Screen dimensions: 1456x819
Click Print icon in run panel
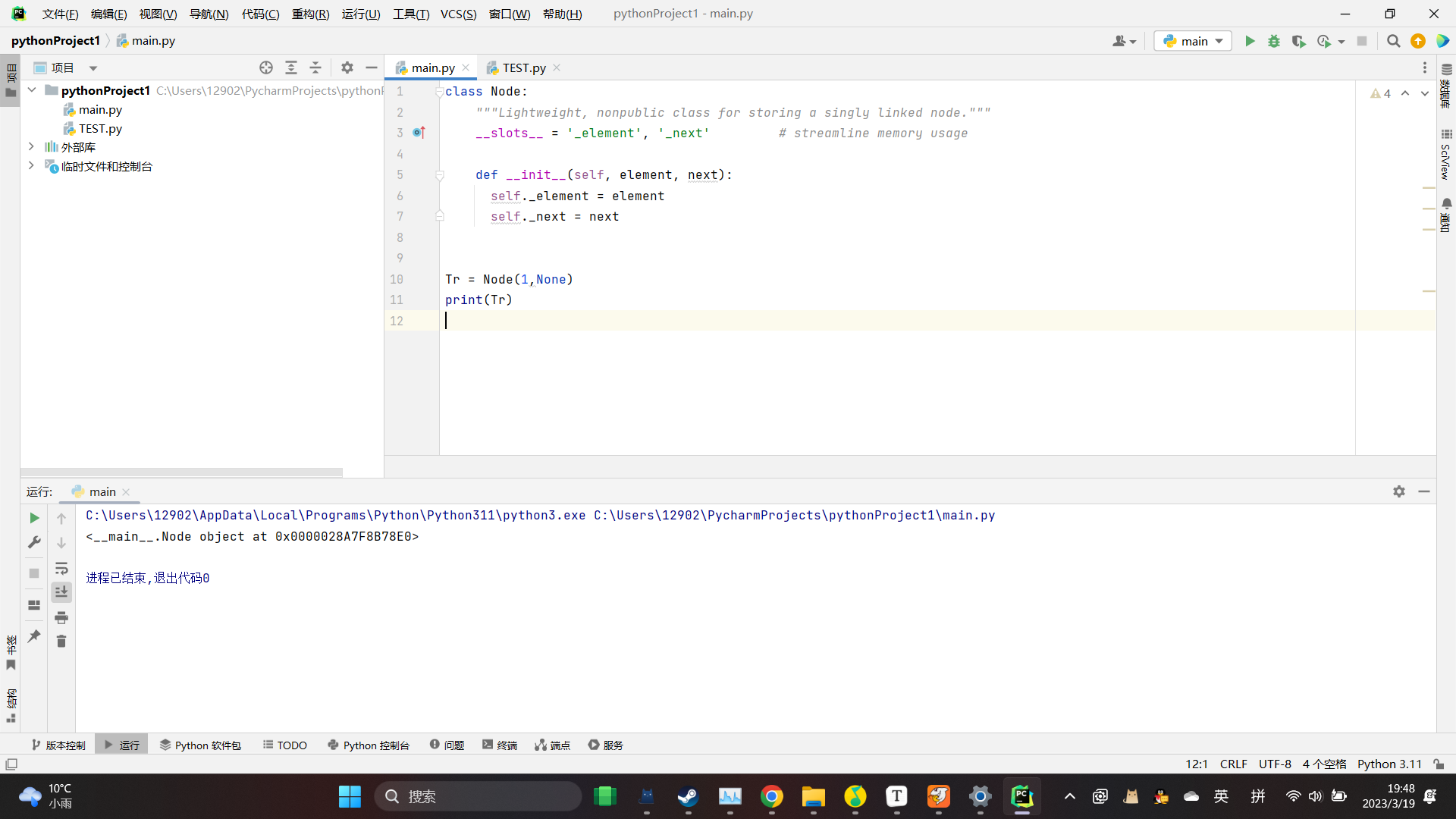click(61, 617)
